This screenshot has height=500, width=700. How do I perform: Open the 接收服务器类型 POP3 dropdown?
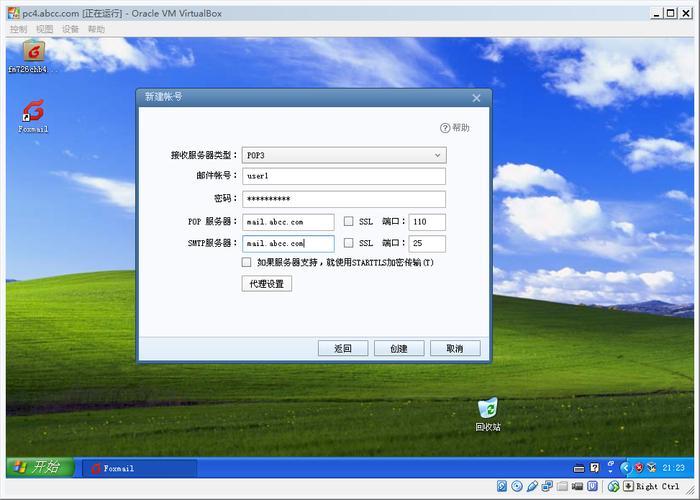(344, 155)
